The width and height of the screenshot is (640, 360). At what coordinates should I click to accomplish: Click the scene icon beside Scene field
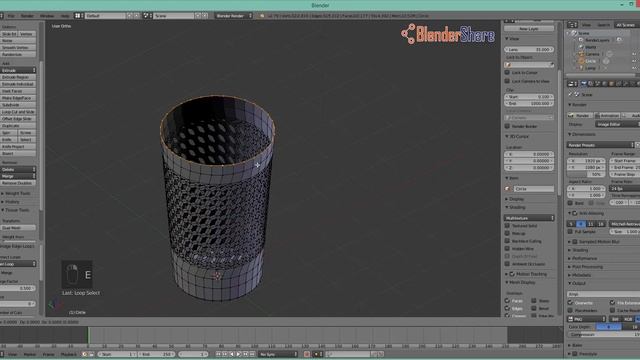click(x=146, y=16)
